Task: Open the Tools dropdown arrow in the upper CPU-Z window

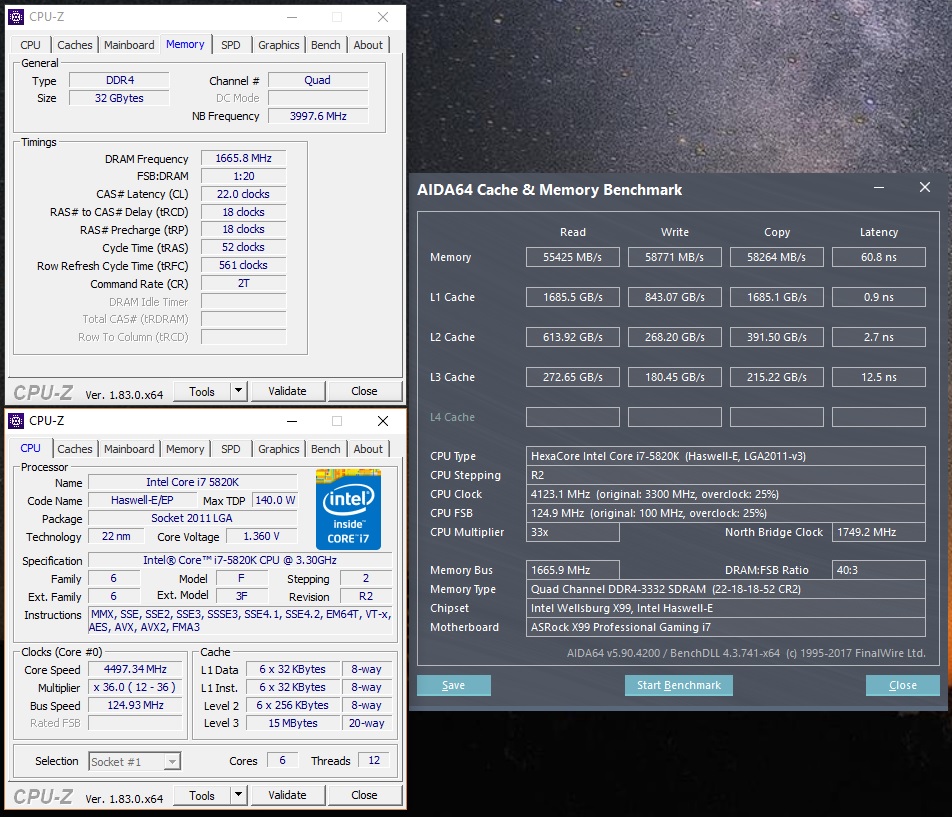Action: [239, 391]
